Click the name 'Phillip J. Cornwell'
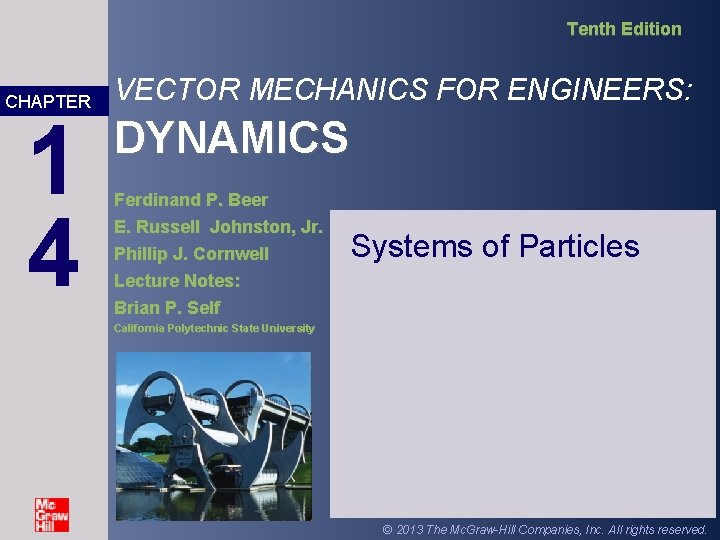Image resolution: width=720 pixels, height=540 pixels. click(191, 254)
